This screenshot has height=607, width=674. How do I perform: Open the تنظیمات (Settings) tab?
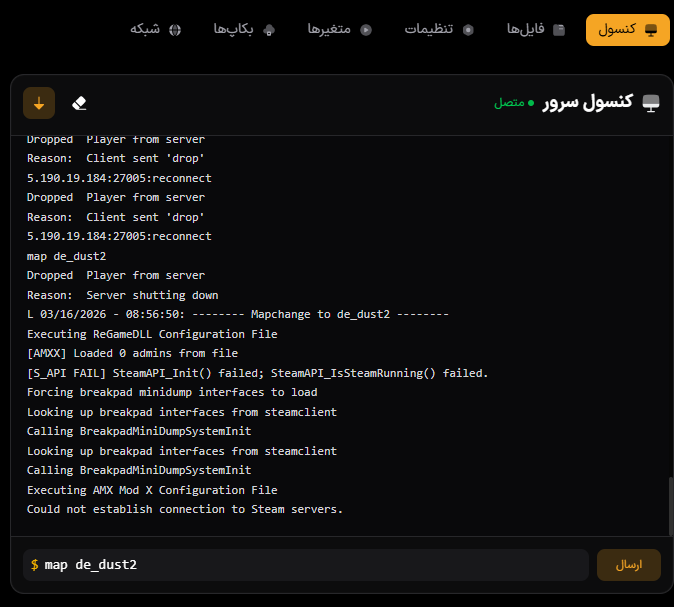pyautogui.click(x=439, y=30)
